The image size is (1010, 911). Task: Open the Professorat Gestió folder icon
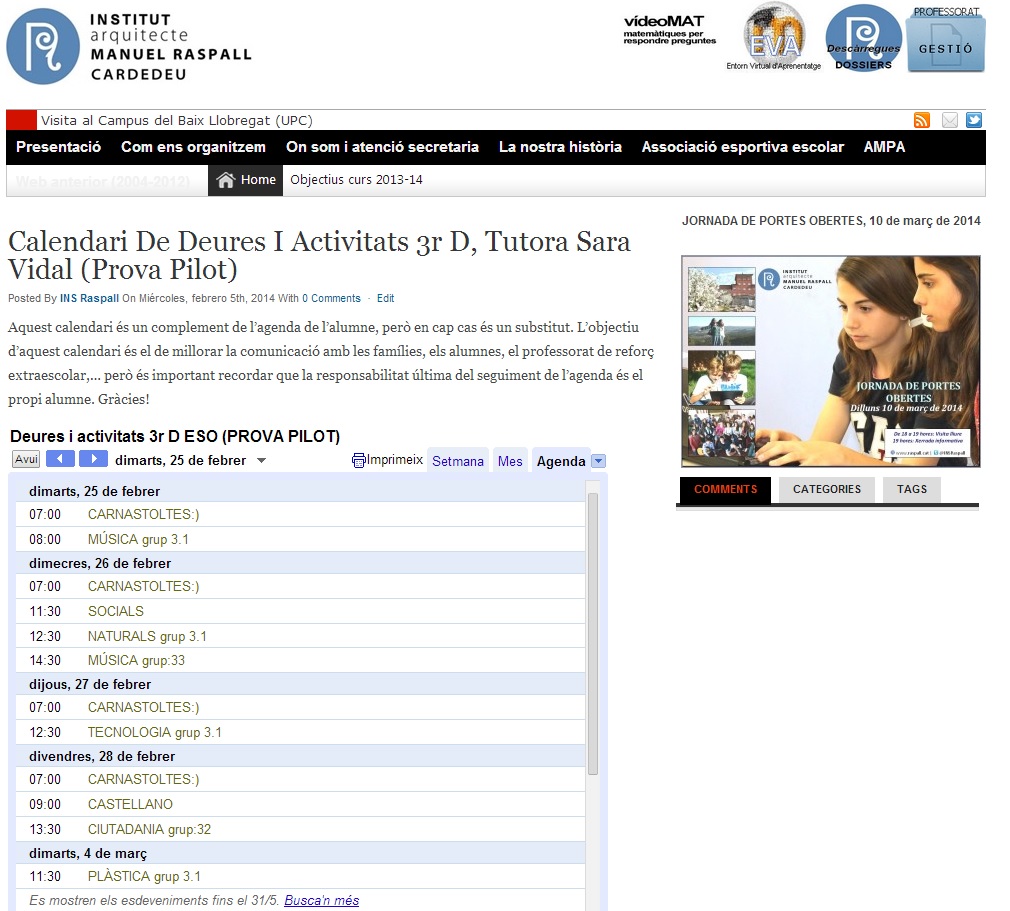pyautogui.click(x=945, y=41)
